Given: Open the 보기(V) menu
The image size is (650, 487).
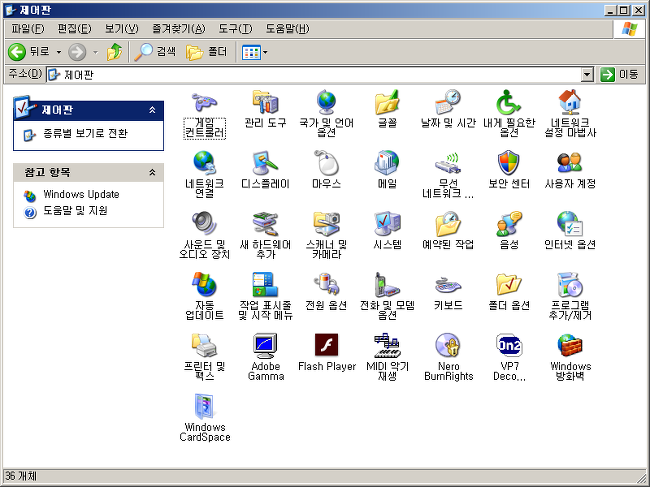Looking at the screenshot, I should (121, 29).
